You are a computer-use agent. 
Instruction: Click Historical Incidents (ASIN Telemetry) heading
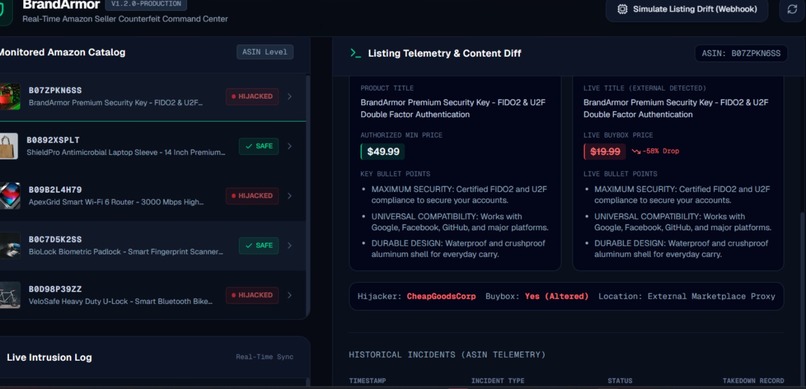[x=447, y=355]
